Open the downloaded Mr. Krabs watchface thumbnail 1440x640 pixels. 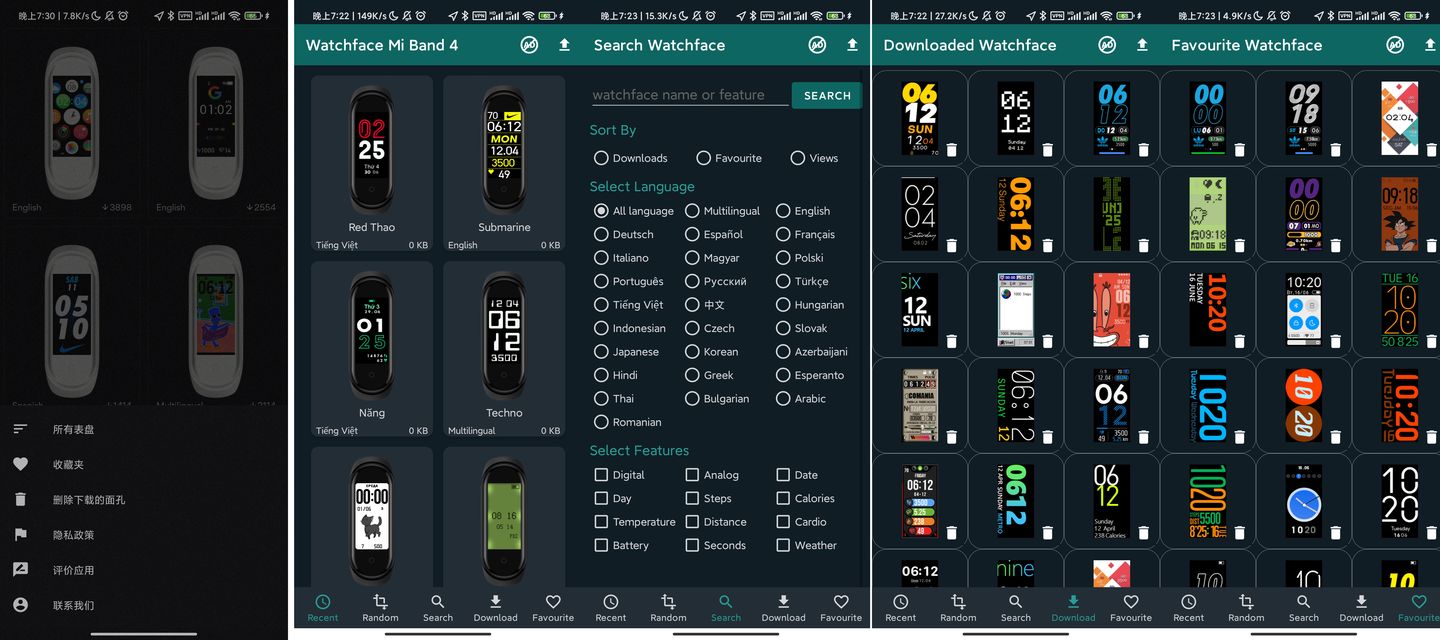[1112, 310]
